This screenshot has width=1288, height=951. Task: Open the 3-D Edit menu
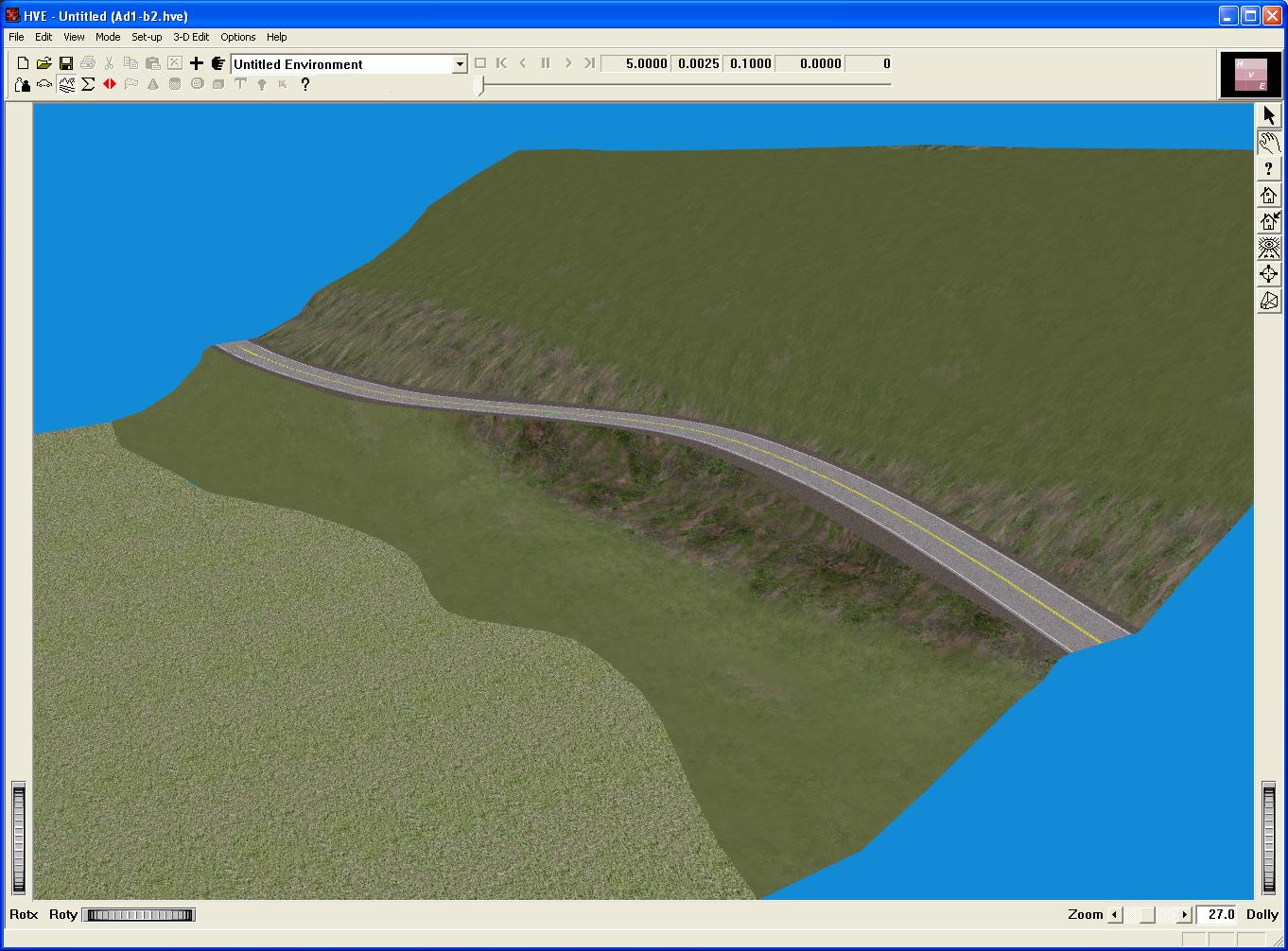pos(191,37)
